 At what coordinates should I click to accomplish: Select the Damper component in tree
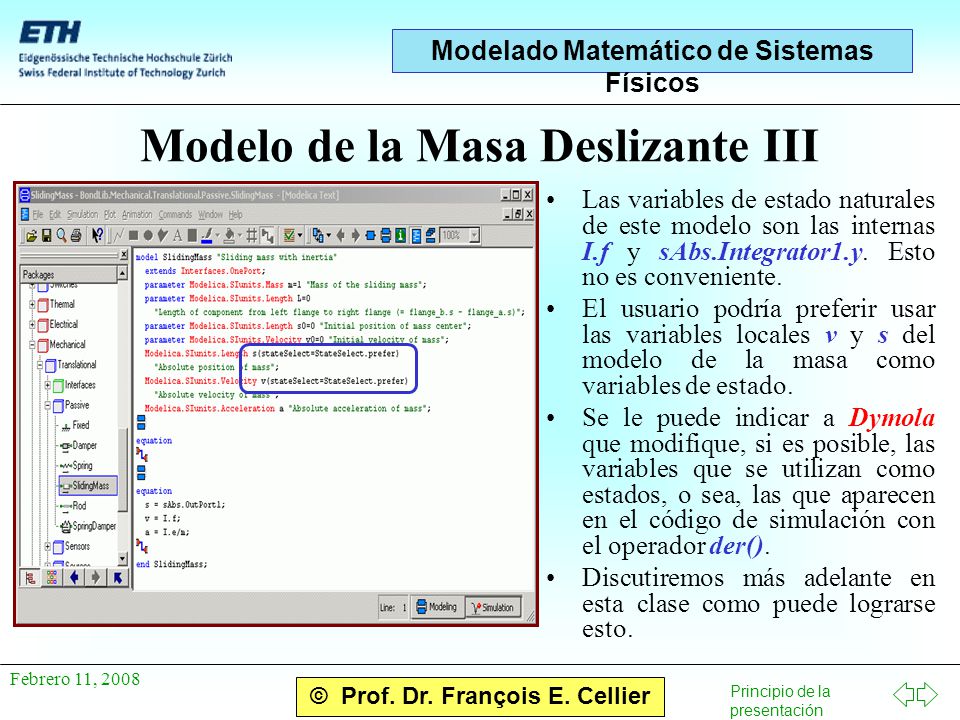(x=78, y=445)
